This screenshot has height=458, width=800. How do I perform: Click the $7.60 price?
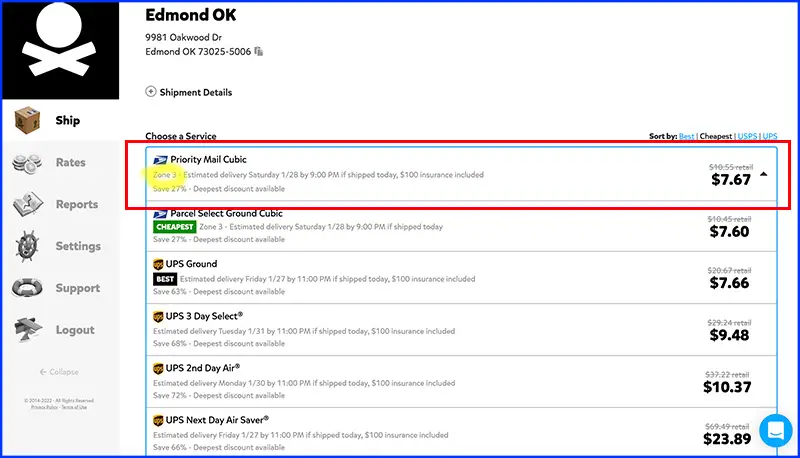730,232
